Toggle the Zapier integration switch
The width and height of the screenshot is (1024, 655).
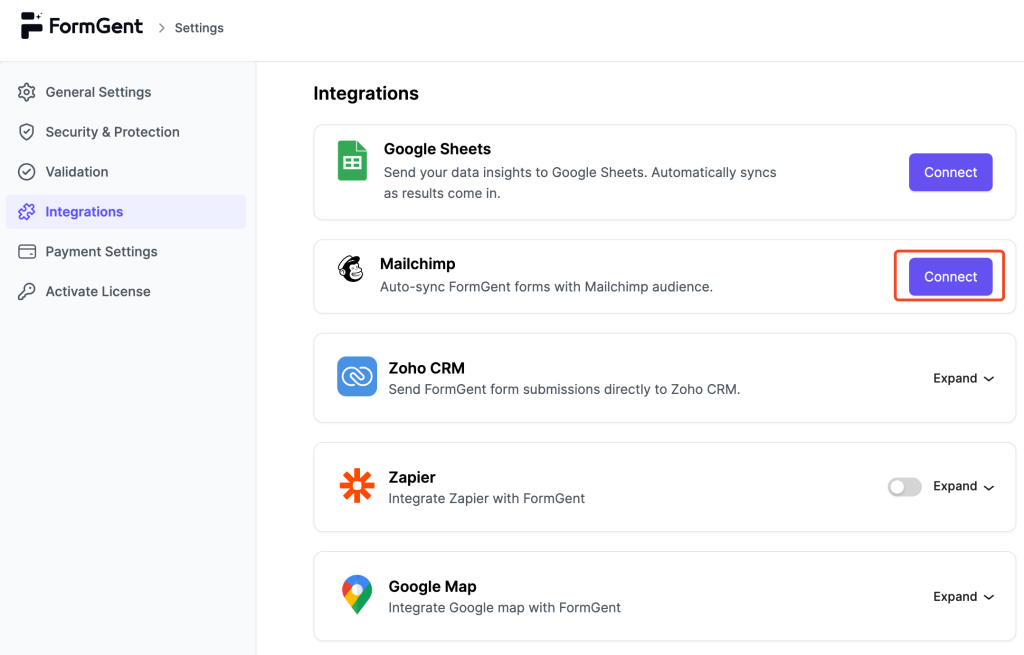coord(904,487)
